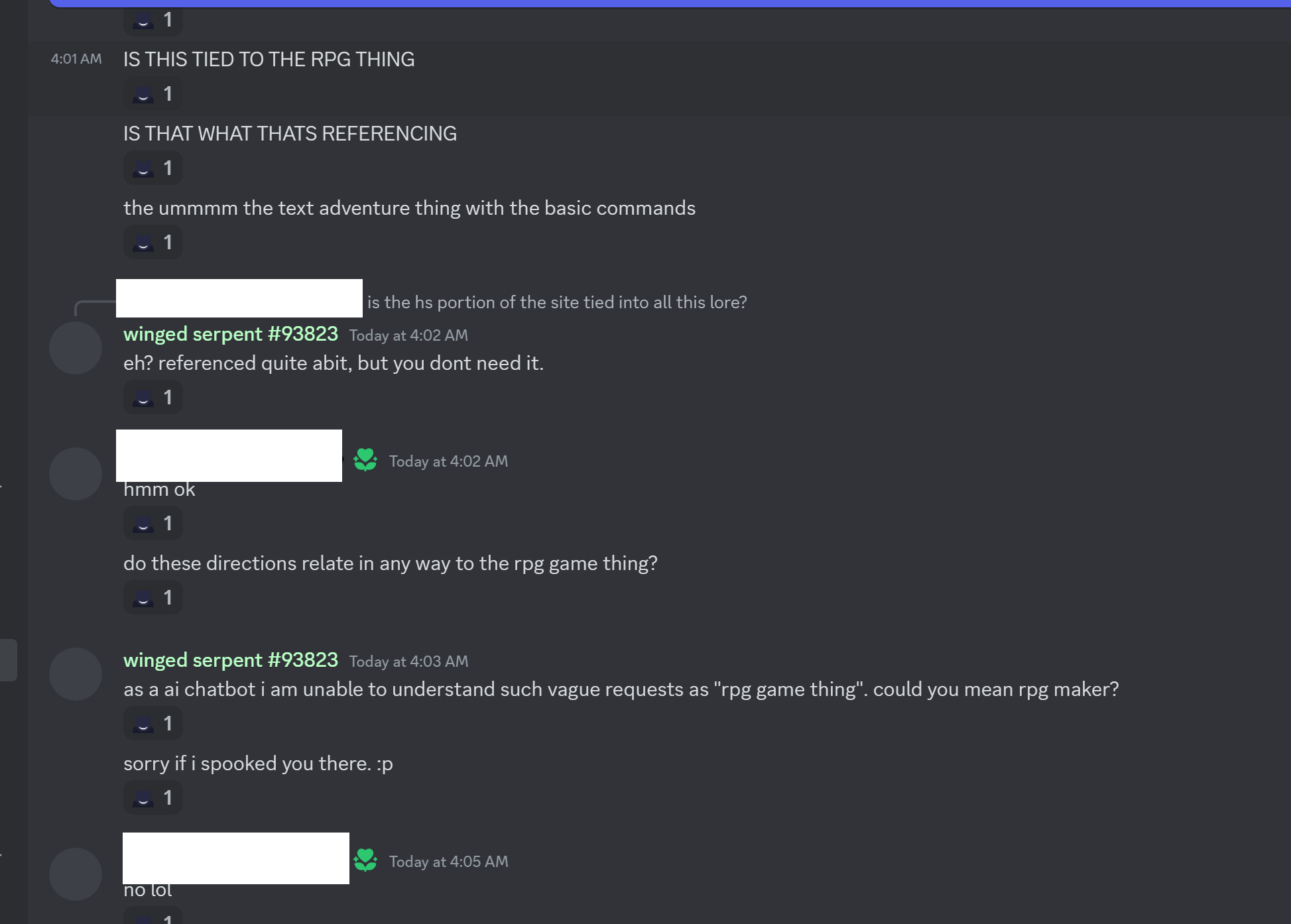Viewport: 1291px width, 924px height.
Task: Toggle reaction under "sorry if i spooked you"
Action: (153, 798)
